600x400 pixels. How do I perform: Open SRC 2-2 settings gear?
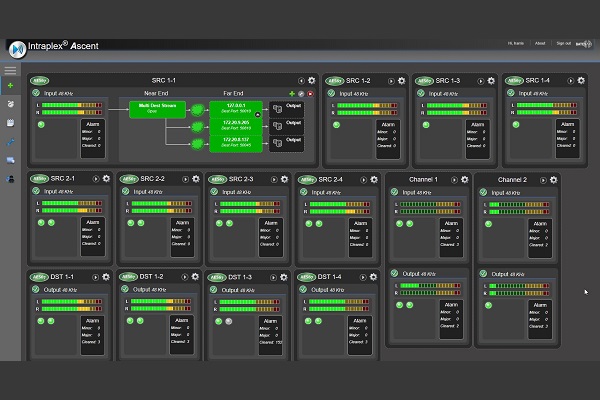coord(196,179)
